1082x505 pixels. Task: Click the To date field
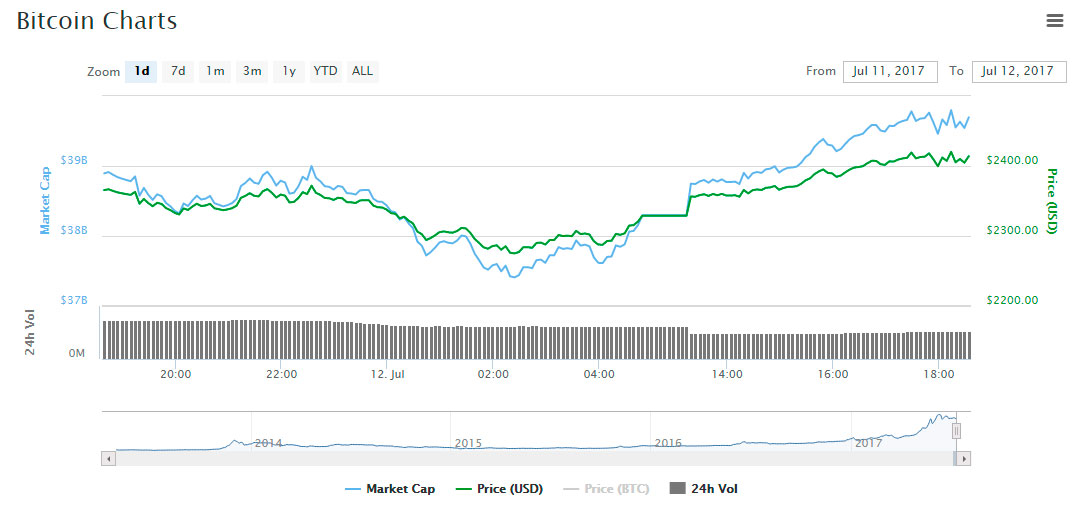point(1018,71)
